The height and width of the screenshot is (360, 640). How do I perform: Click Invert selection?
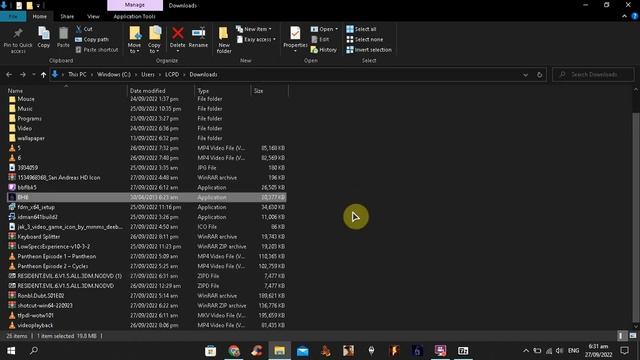pyautogui.click(x=369, y=50)
